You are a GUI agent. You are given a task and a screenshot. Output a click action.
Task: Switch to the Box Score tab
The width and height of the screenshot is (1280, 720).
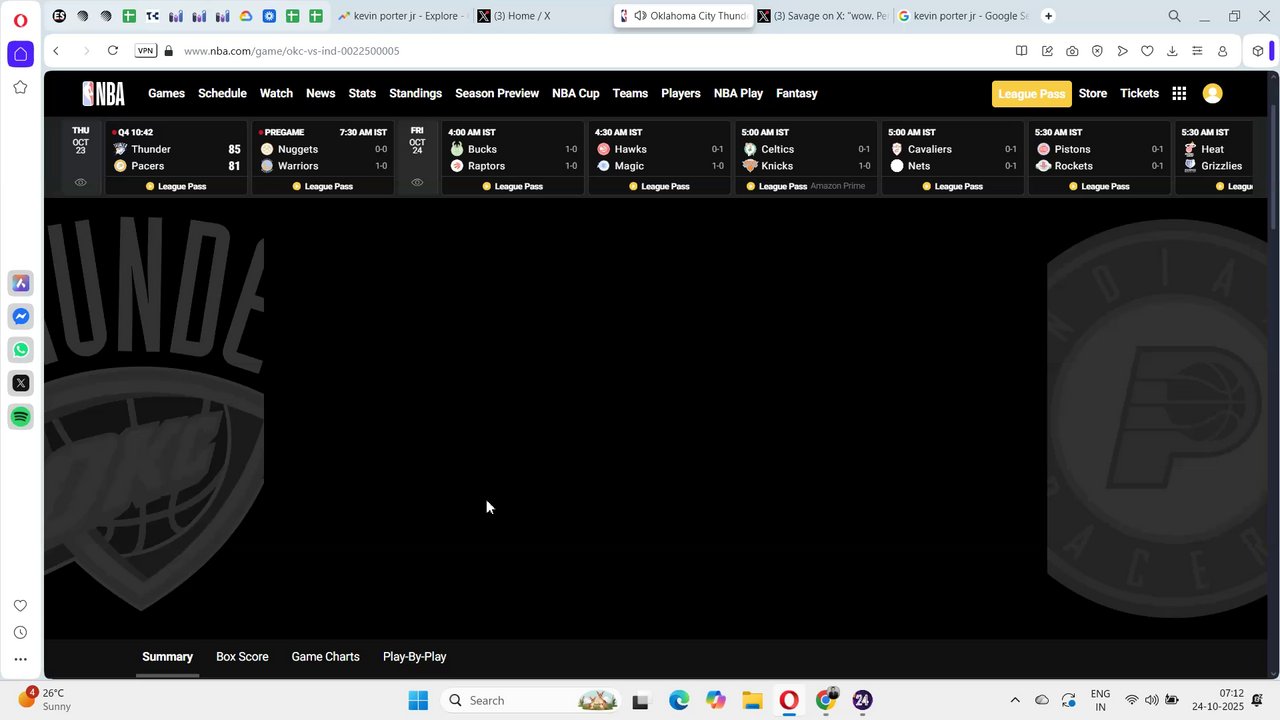coord(242,657)
